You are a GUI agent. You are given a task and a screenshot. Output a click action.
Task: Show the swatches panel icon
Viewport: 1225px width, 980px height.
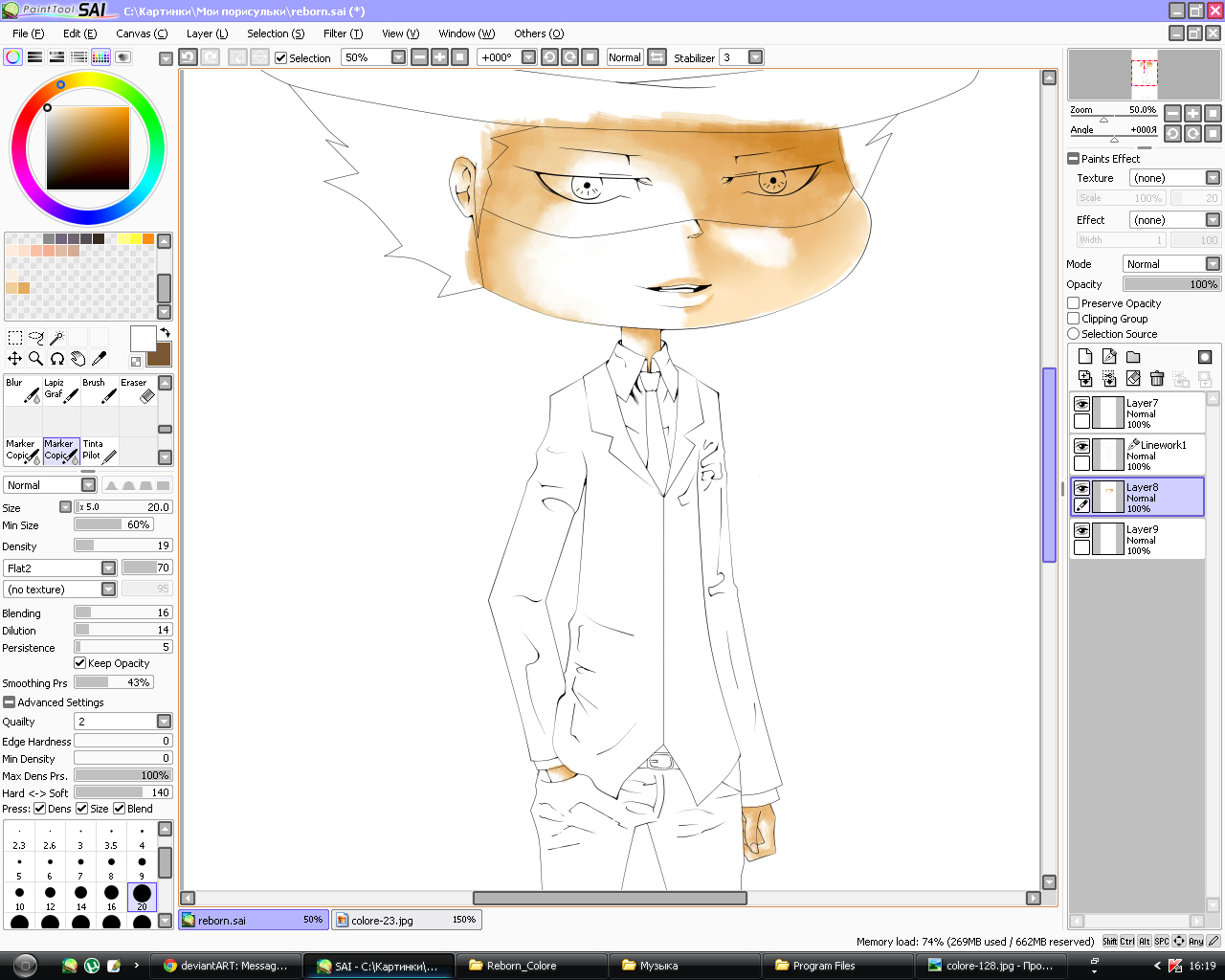(100, 57)
